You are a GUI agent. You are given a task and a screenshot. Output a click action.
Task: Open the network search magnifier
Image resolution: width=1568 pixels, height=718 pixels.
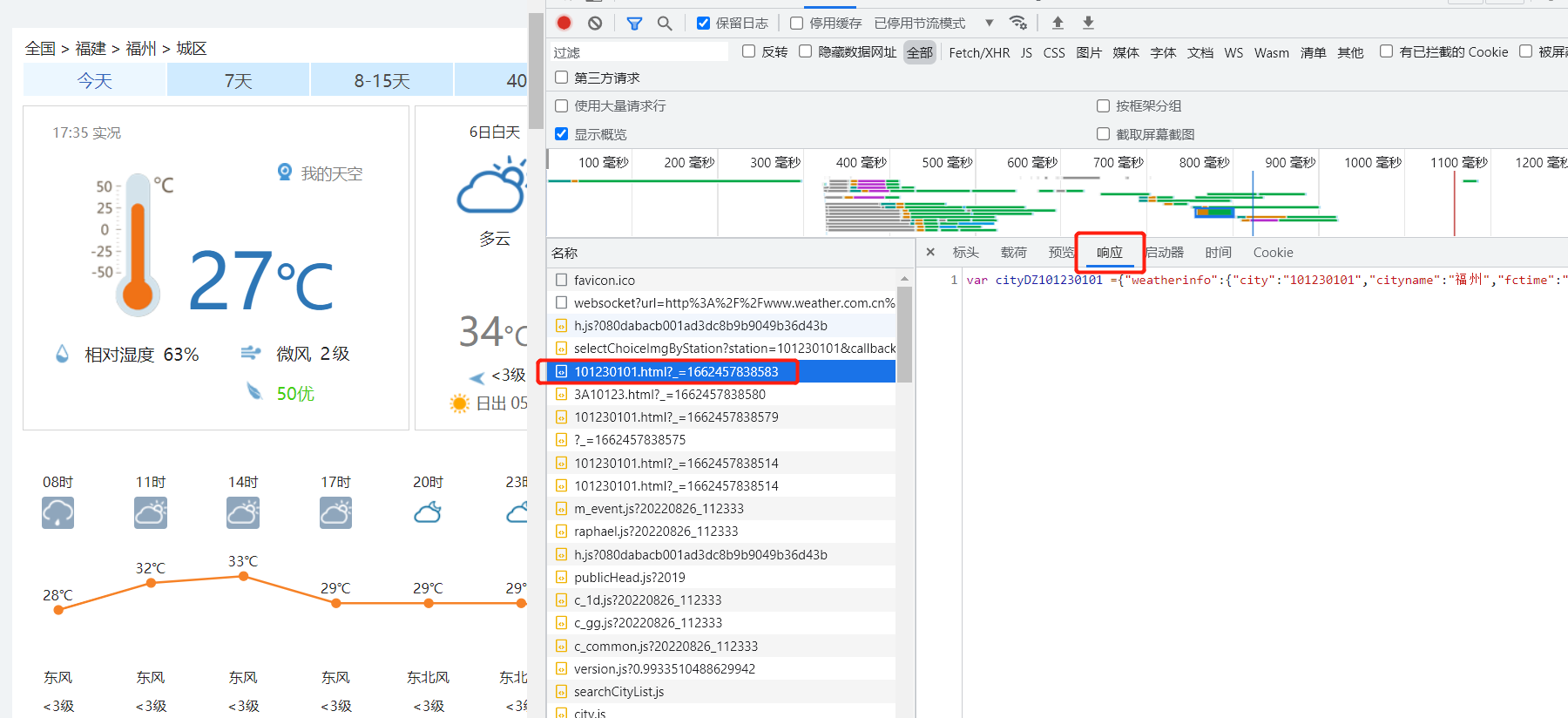665,24
